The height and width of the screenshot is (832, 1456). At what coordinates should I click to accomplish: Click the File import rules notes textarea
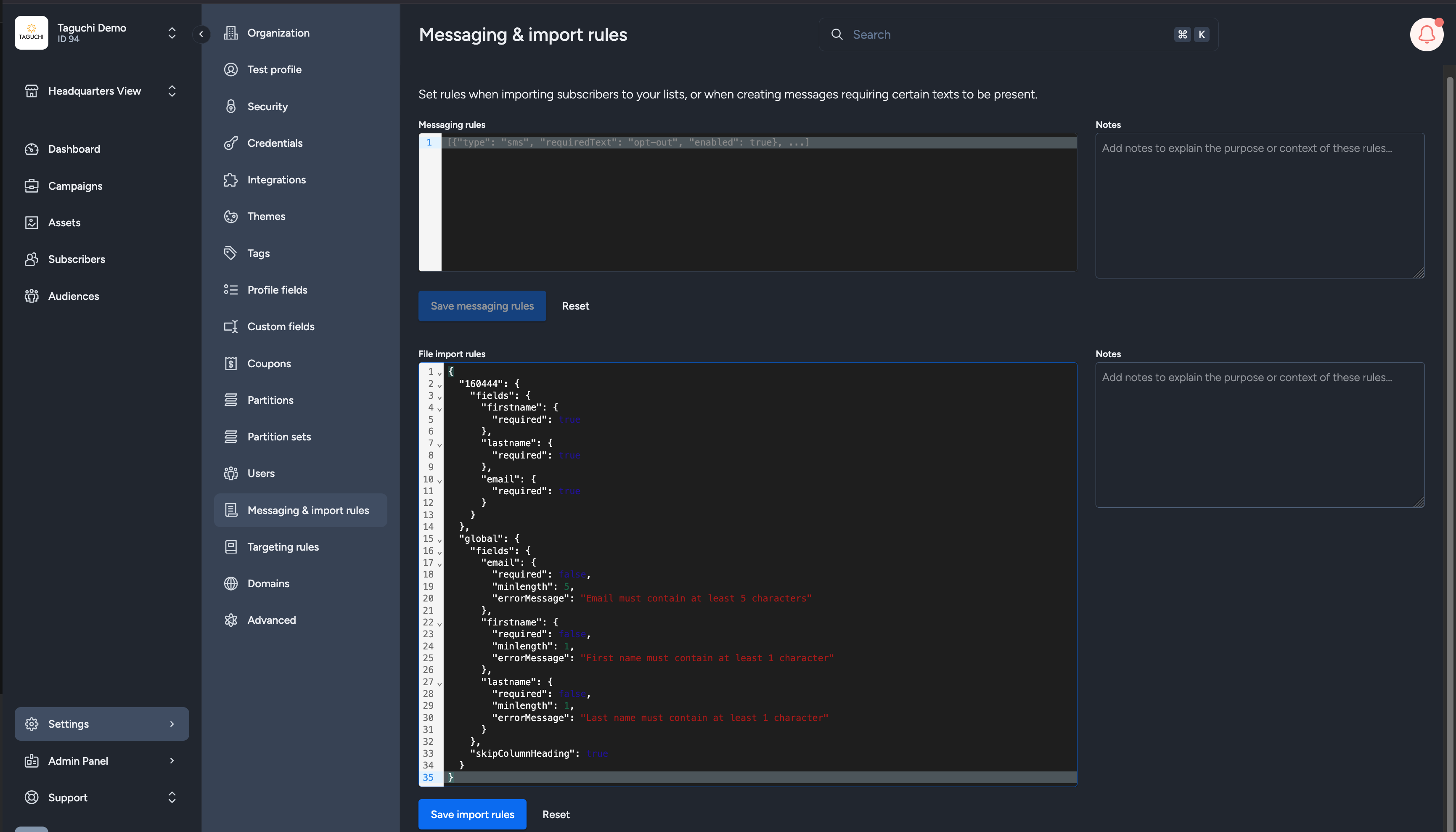(x=1260, y=435)
